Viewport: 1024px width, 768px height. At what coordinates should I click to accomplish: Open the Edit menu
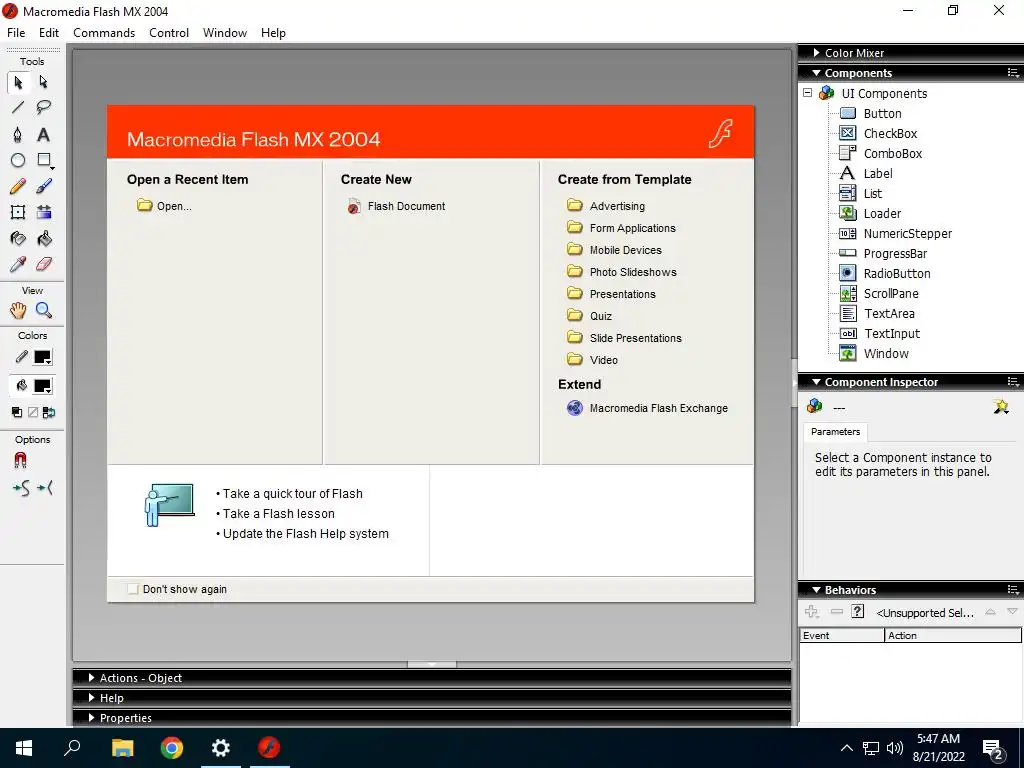(49, 33)
